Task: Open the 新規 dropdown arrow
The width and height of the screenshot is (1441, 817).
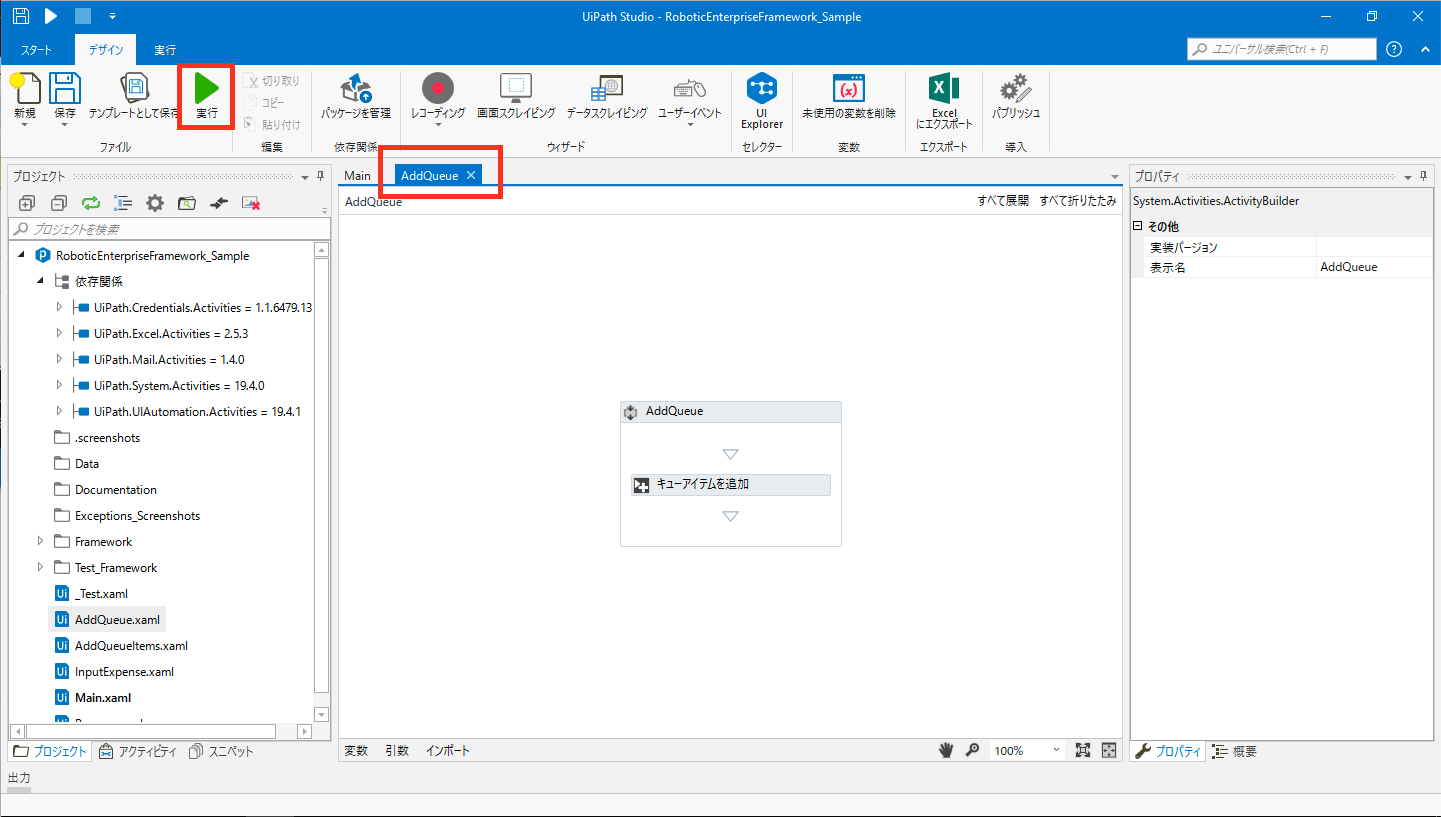Action: 24,126
